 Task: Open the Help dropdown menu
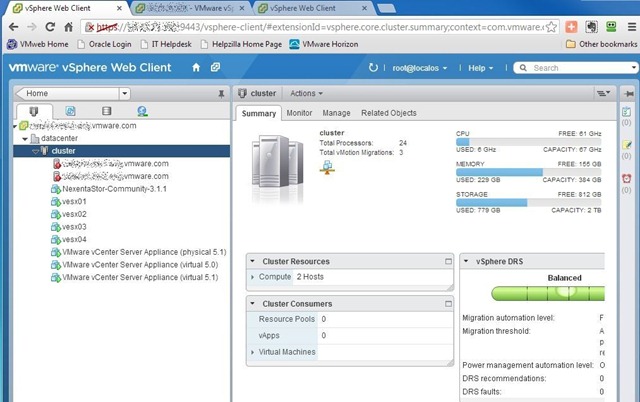480,68
